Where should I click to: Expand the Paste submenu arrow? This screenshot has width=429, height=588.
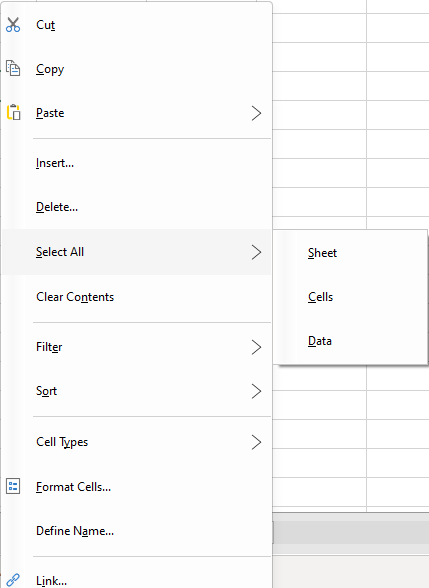(x=256, y=113)
